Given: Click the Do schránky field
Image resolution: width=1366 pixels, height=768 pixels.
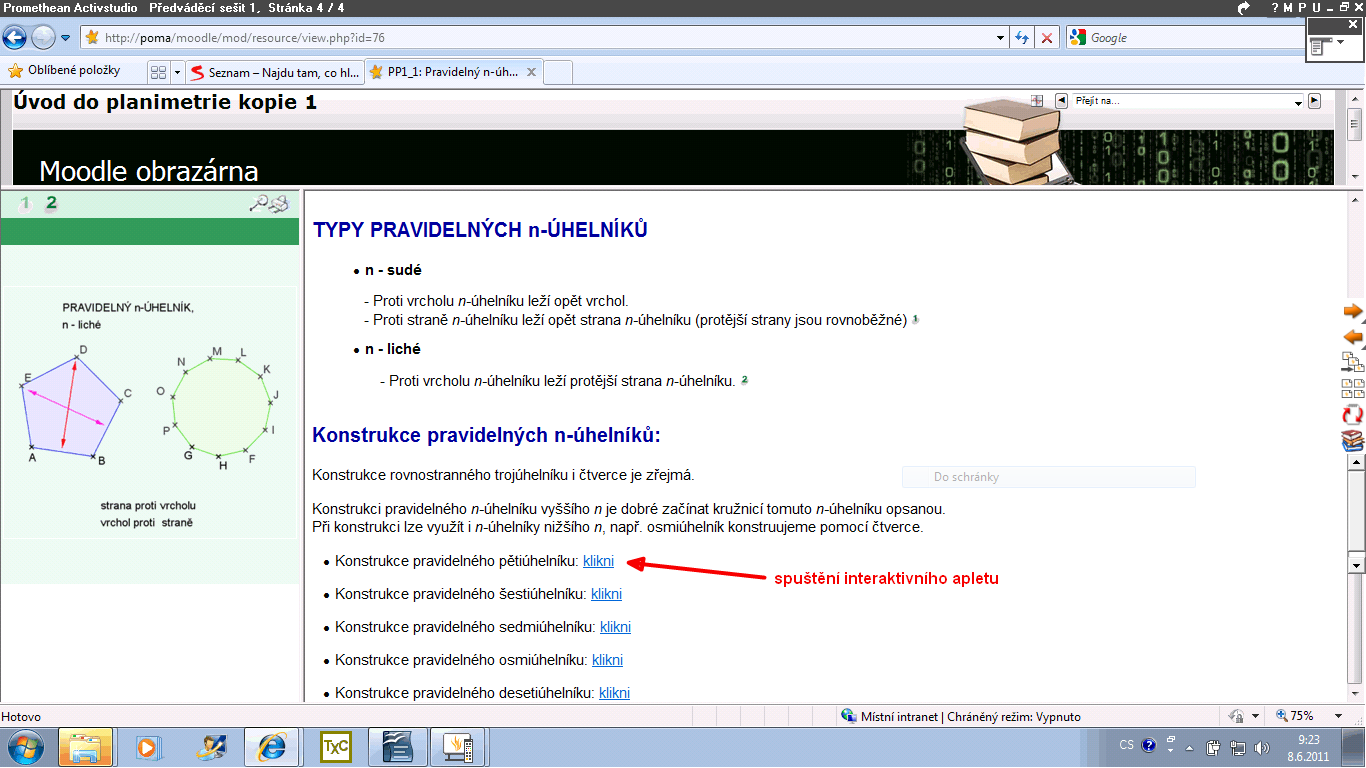Looking at the screenshot, I should tap(1048, 477).
